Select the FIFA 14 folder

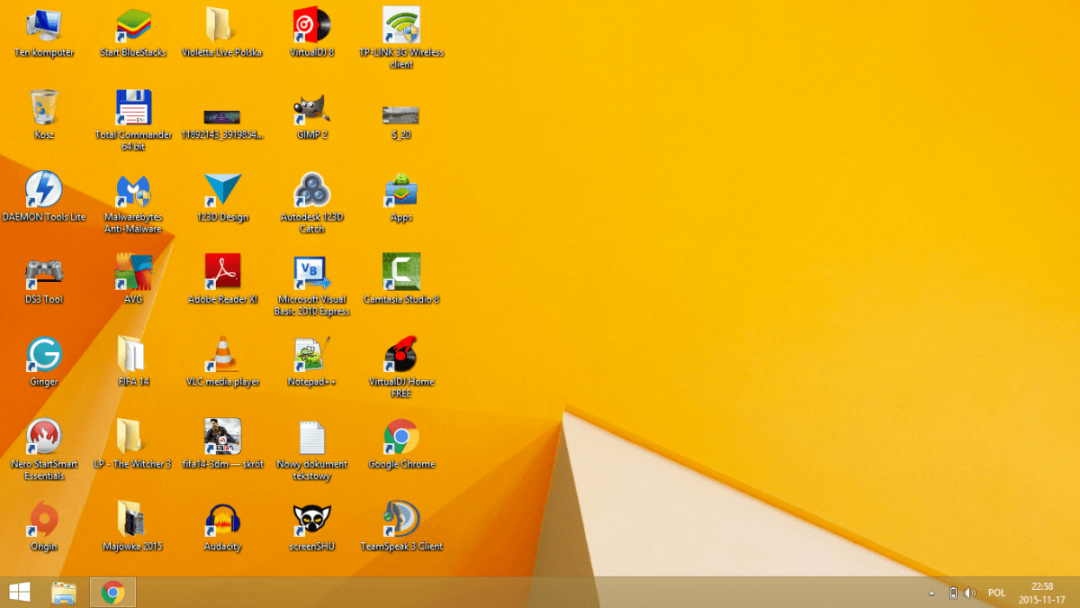tap(133, 356)
